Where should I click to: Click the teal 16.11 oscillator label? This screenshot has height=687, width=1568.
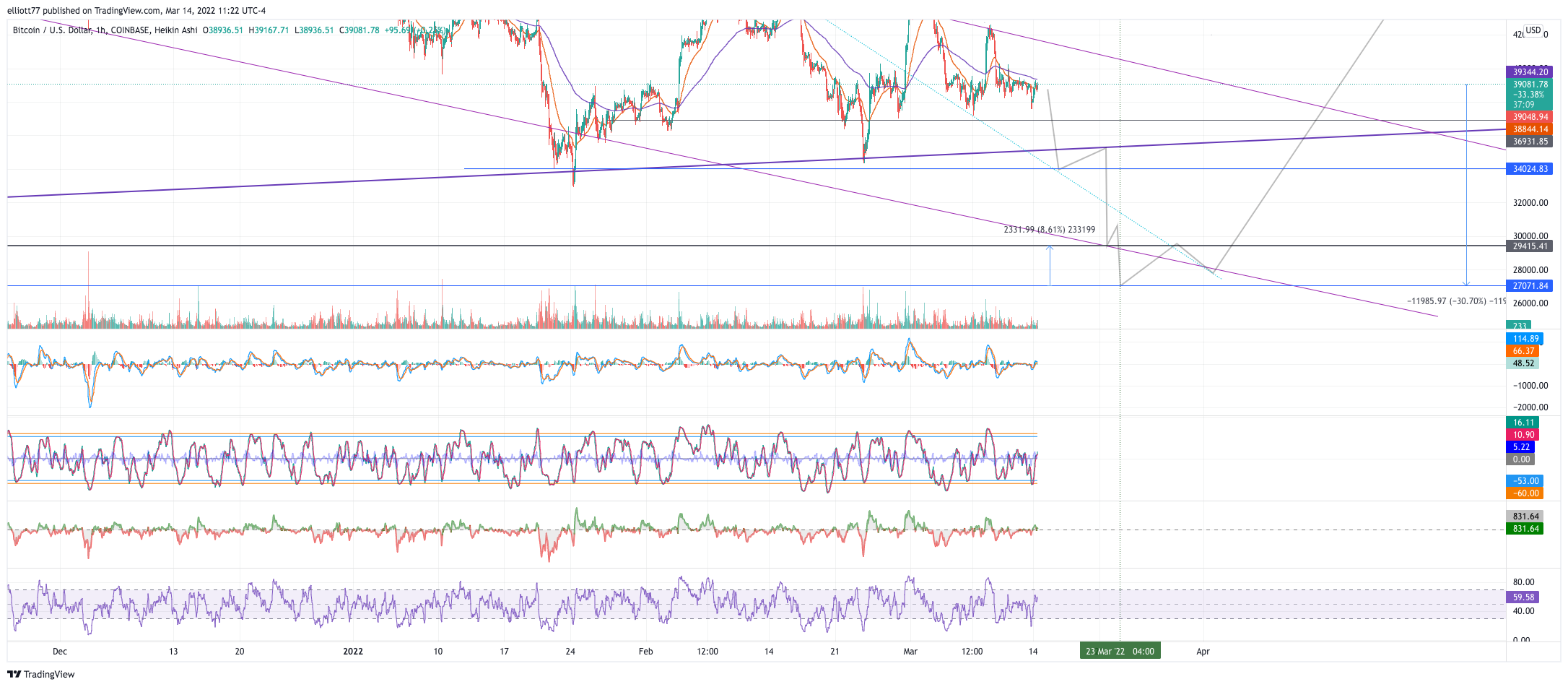[x=1523, y=423]
